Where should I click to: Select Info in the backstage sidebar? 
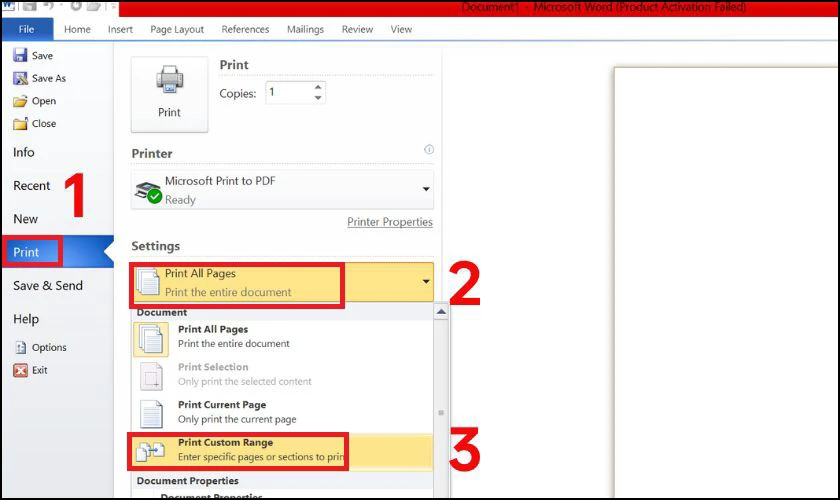pos(24,152)
